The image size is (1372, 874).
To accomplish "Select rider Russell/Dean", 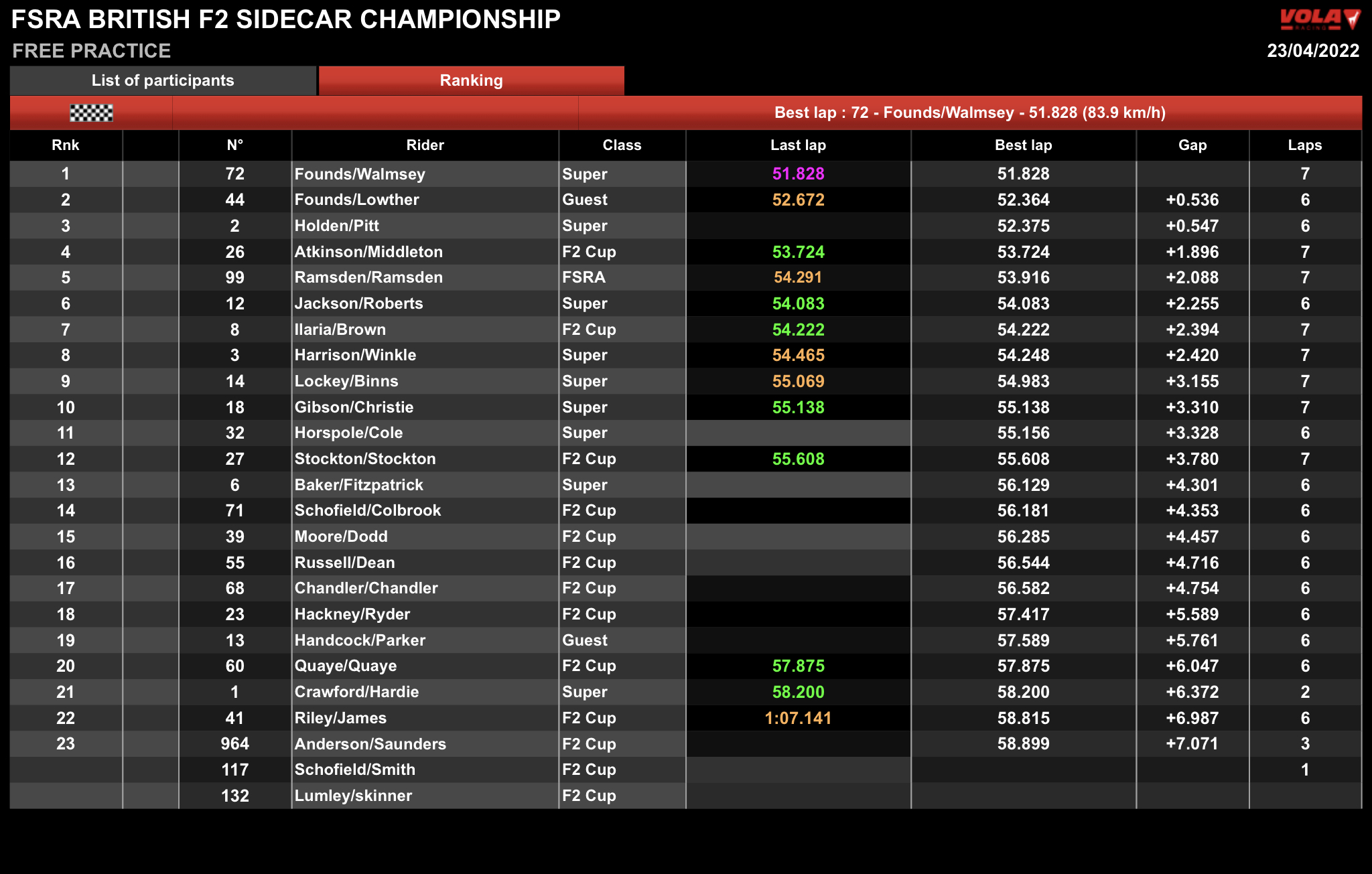I will point(344,563).
